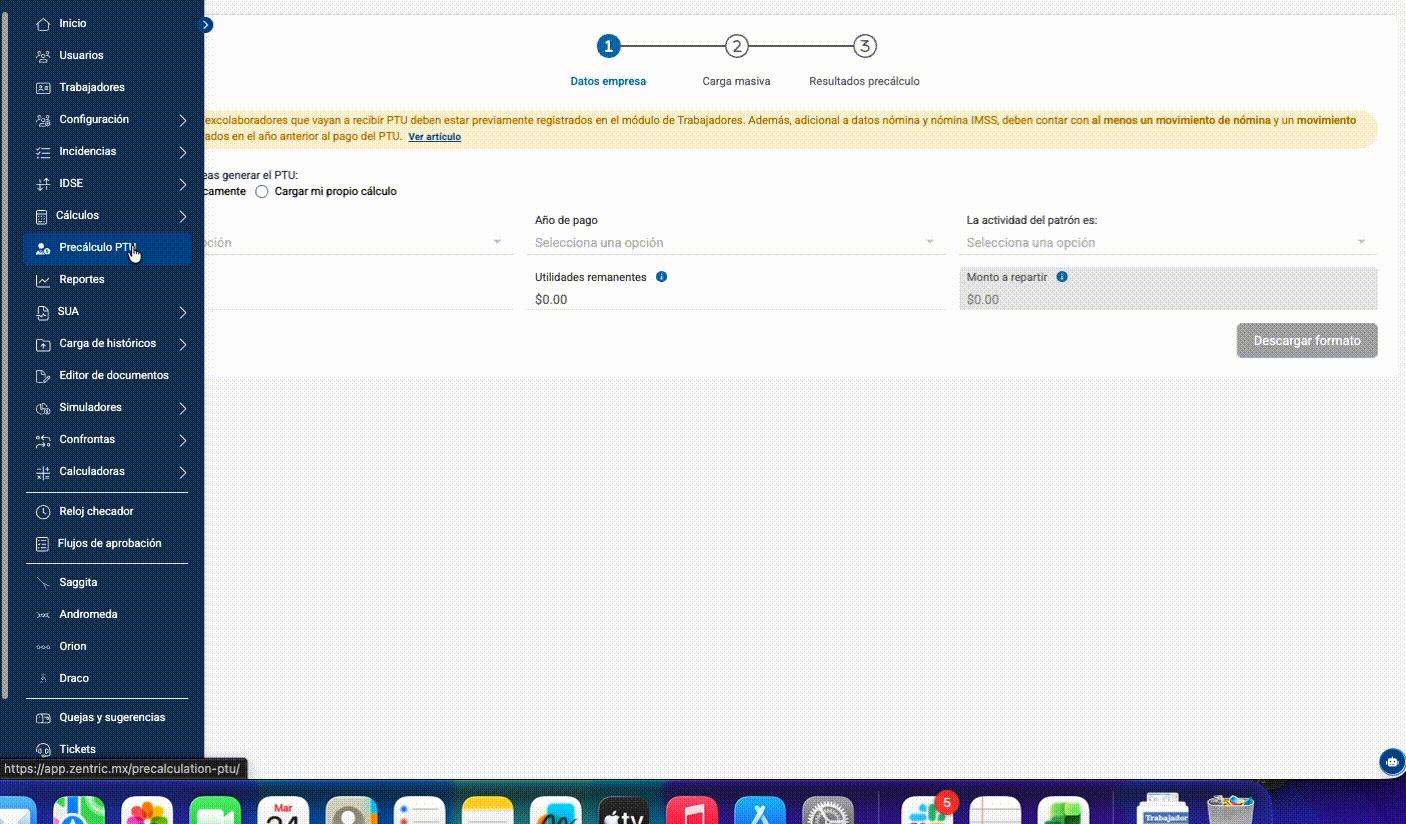1406x824 pixels.
Task: Open Apple TV in the dock
Action: tap(624, 811)
